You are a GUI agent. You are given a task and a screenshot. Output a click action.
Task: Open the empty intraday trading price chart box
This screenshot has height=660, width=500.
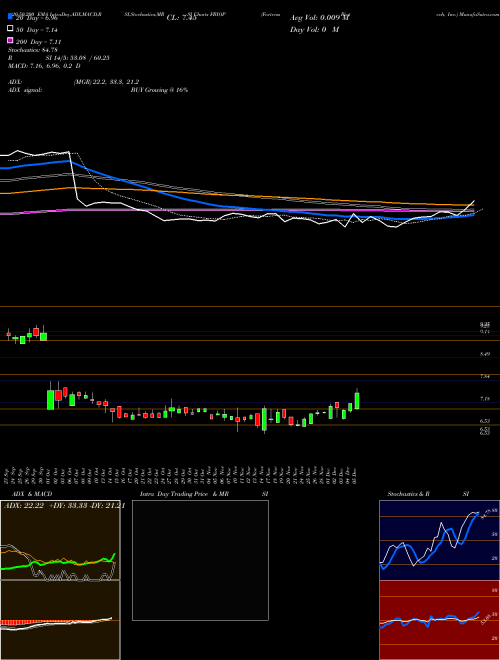200,560
